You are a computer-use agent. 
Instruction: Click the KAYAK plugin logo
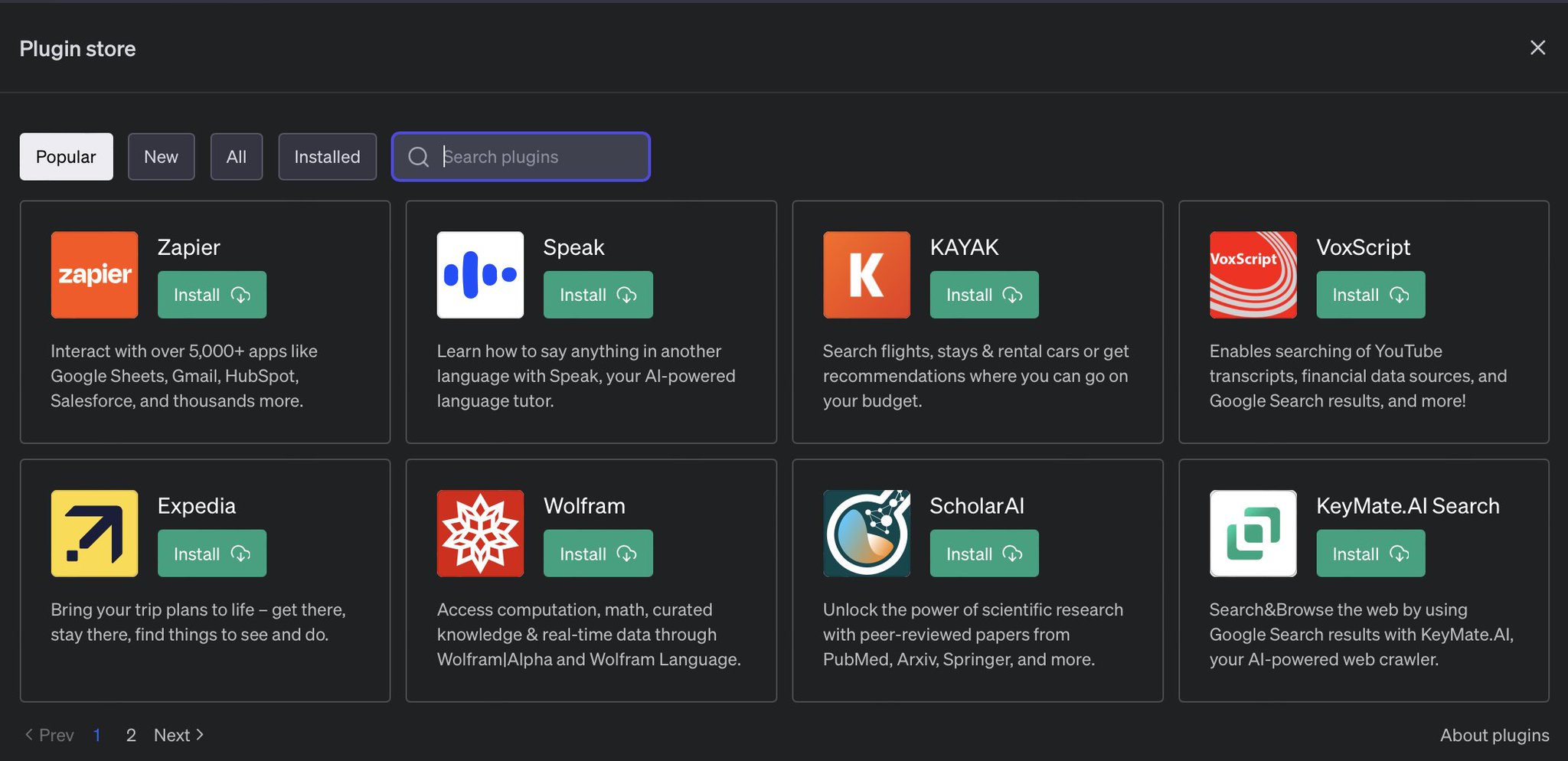click(x=867, y=275)
